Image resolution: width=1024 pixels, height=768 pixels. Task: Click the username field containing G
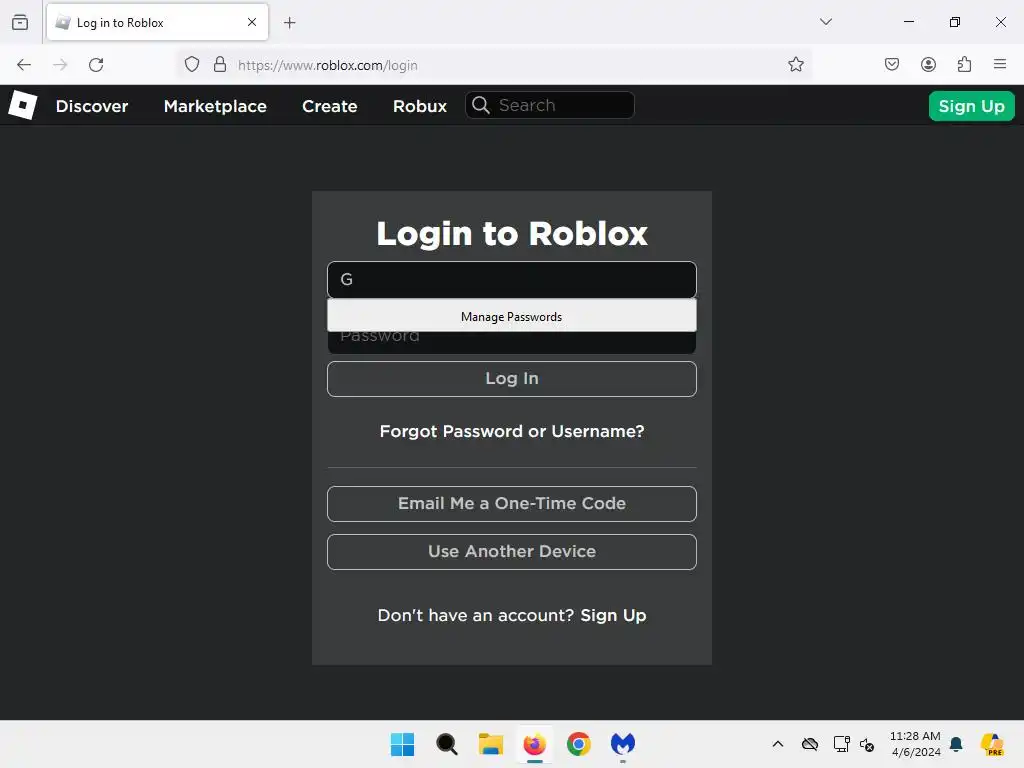[511, 280]
